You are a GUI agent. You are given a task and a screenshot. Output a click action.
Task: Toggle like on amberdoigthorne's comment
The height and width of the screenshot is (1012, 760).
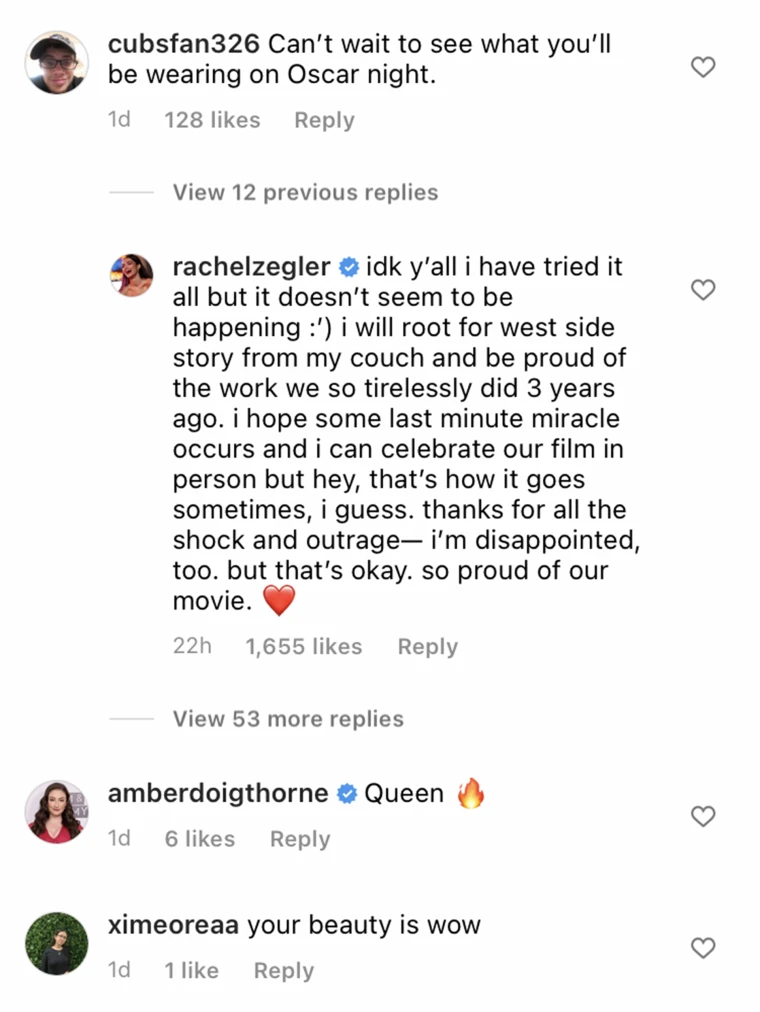coord(703,816)
